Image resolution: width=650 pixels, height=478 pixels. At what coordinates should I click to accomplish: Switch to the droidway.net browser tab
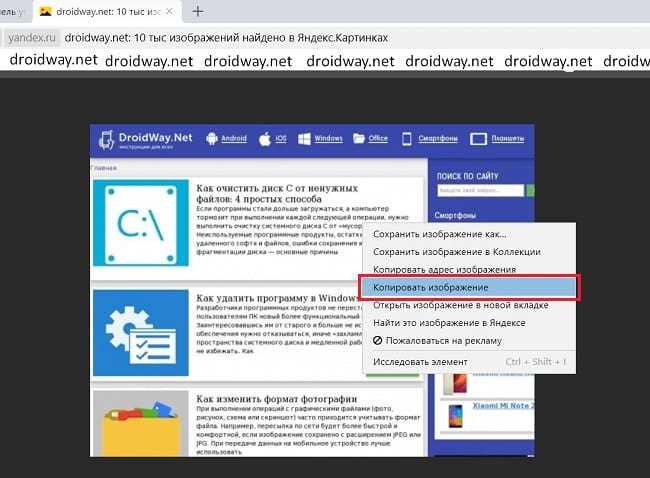[x=100, y=12]
